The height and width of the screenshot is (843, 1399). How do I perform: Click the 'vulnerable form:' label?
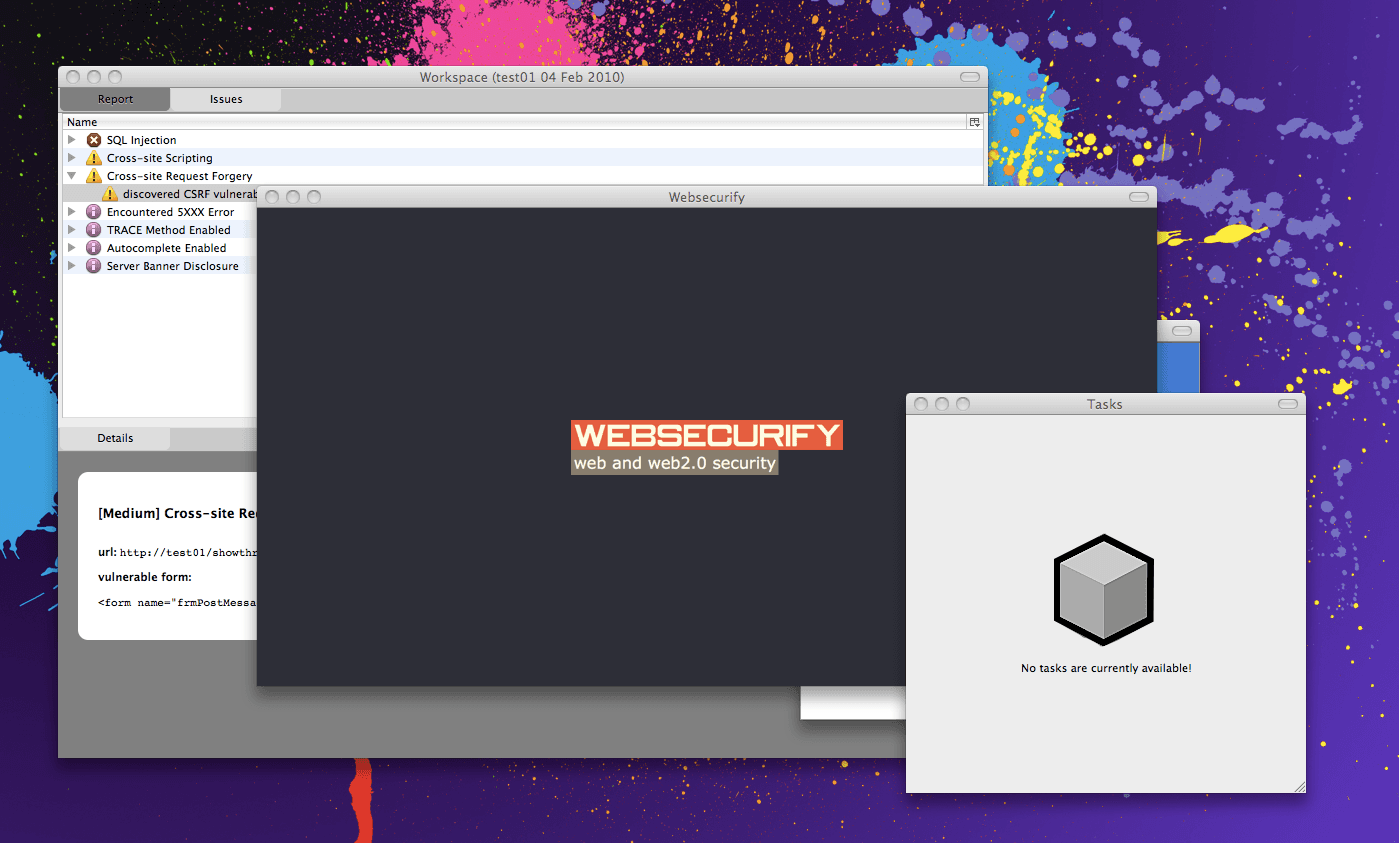pyautogui.click(x=145, y=577)
